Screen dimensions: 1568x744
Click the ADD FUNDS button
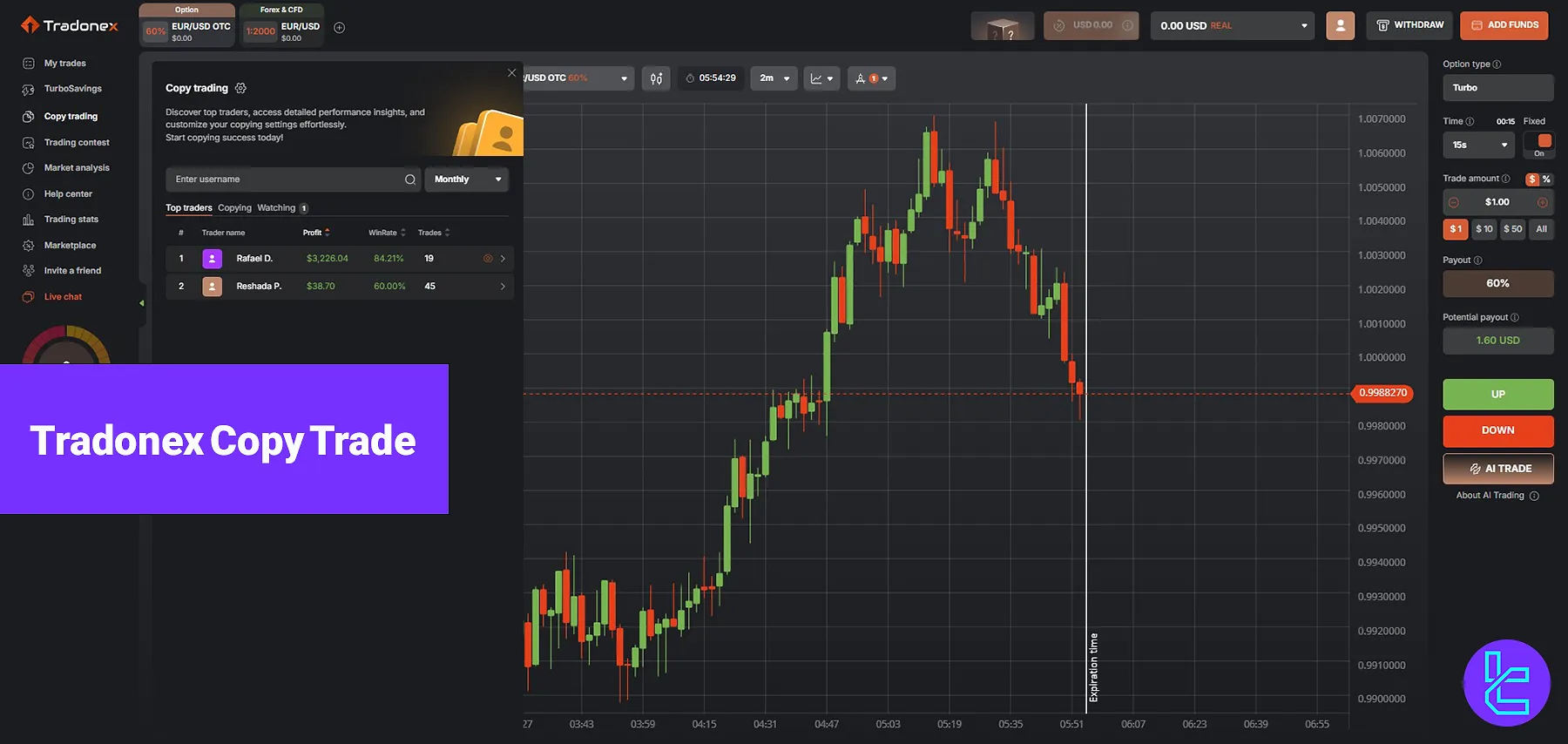pos(1504,25)
